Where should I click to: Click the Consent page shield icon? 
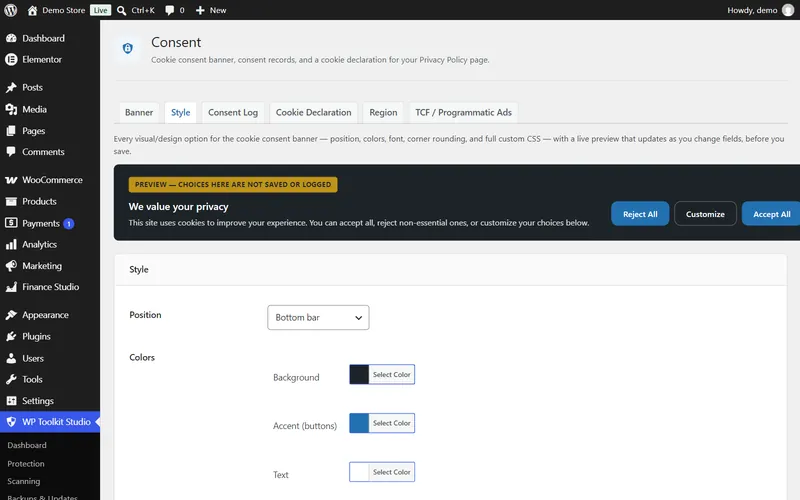click(x=128, y=48)
